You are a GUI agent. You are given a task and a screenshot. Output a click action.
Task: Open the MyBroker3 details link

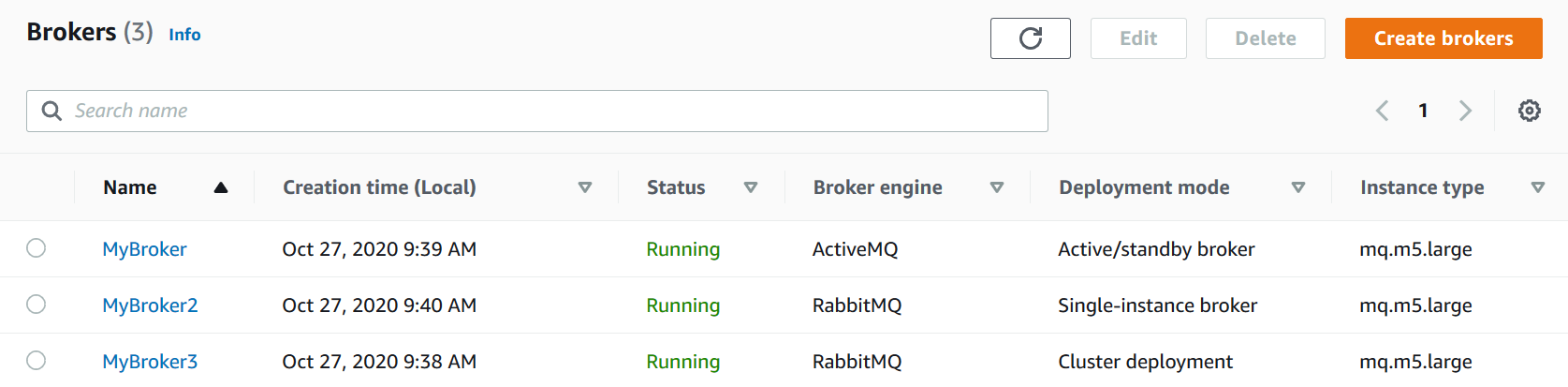click(150, 362)
